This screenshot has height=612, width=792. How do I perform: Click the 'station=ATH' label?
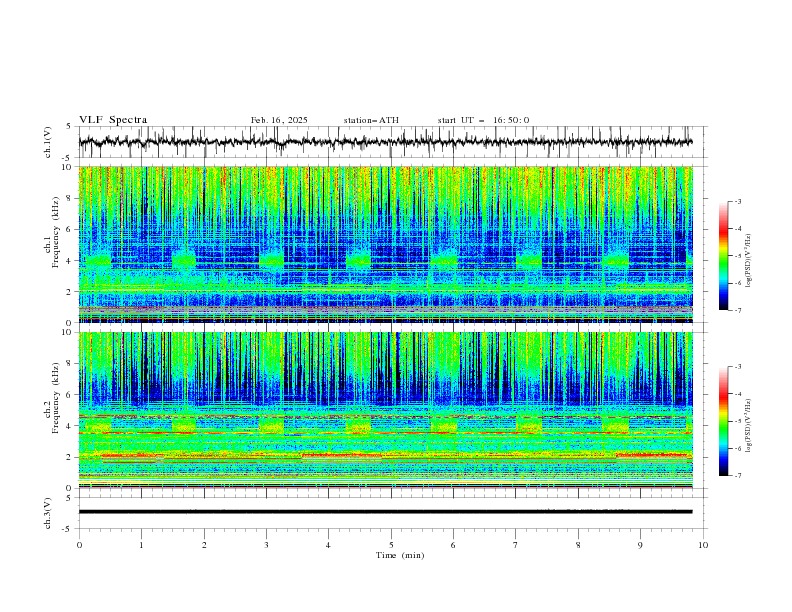click(371, 120)
